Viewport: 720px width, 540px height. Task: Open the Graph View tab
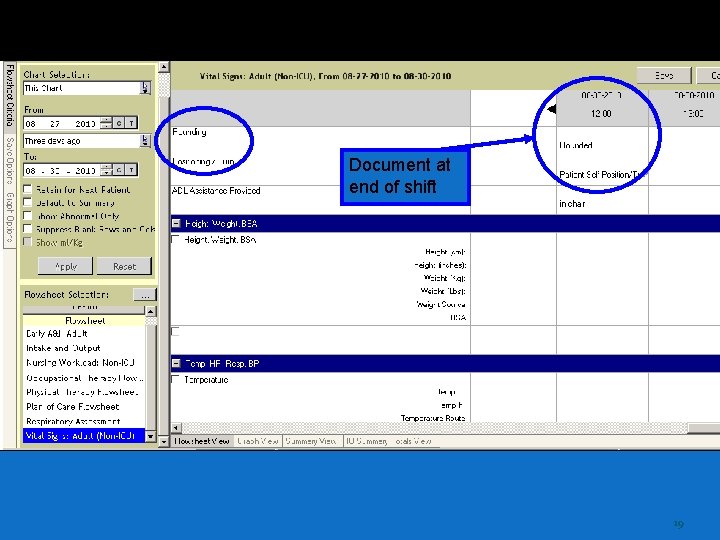[x=257, y=441]
